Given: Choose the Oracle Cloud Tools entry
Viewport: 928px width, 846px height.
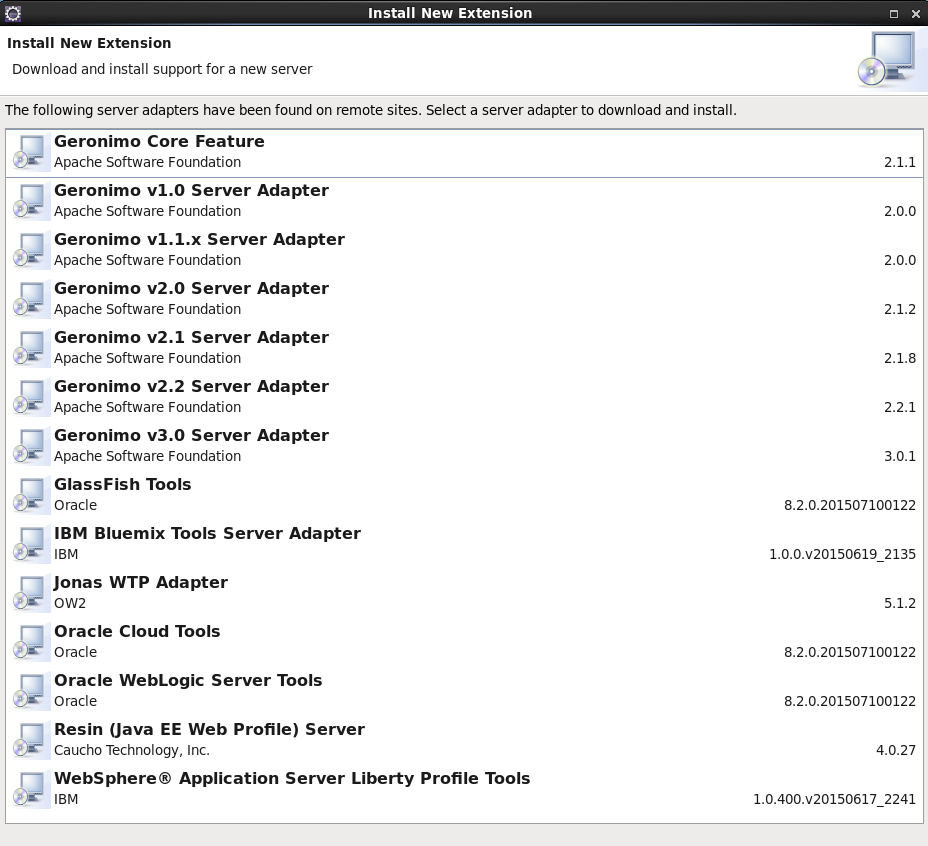Looking at the screenshot, I should point(464,643).
